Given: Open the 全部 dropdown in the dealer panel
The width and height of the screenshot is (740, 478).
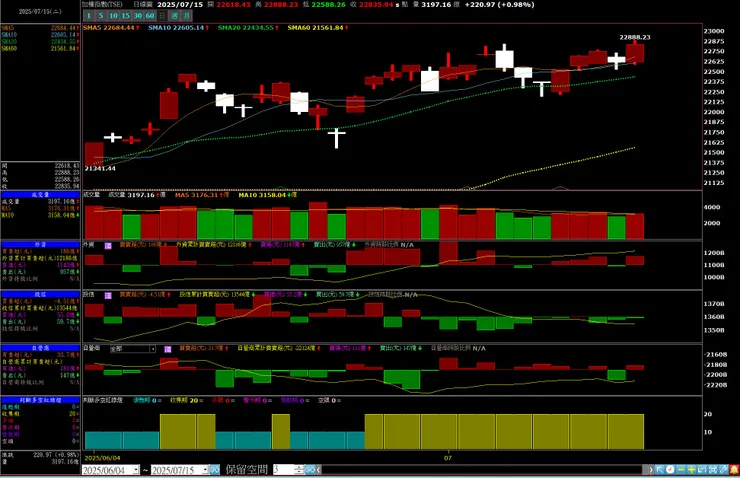Looking at the screenshot, I should [x=133, y=349].
